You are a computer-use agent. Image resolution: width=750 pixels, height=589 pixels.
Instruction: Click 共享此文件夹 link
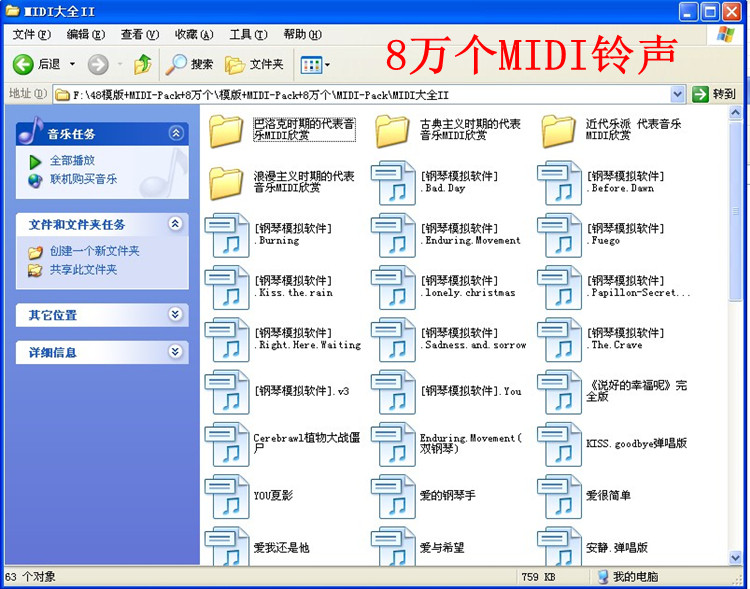click(83, 269)
